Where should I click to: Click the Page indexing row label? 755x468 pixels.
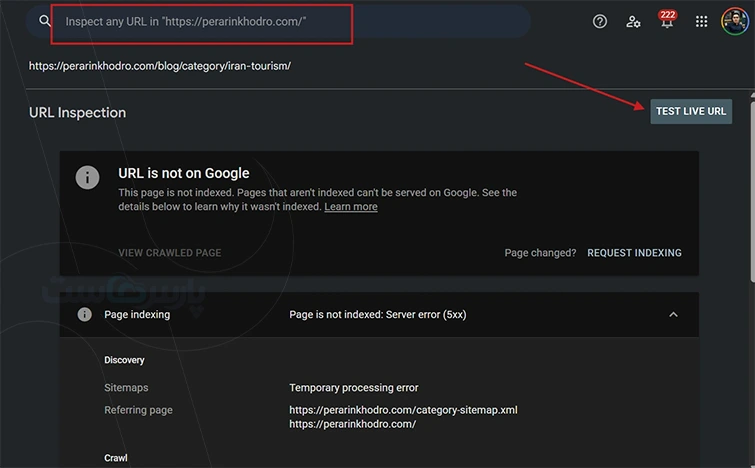[137, 314]
